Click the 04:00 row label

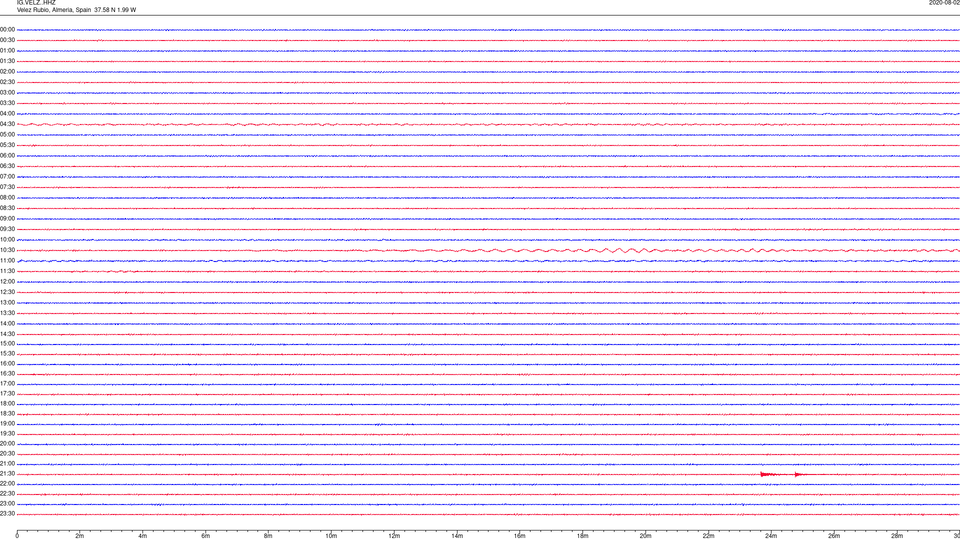[x=7, y=114]
